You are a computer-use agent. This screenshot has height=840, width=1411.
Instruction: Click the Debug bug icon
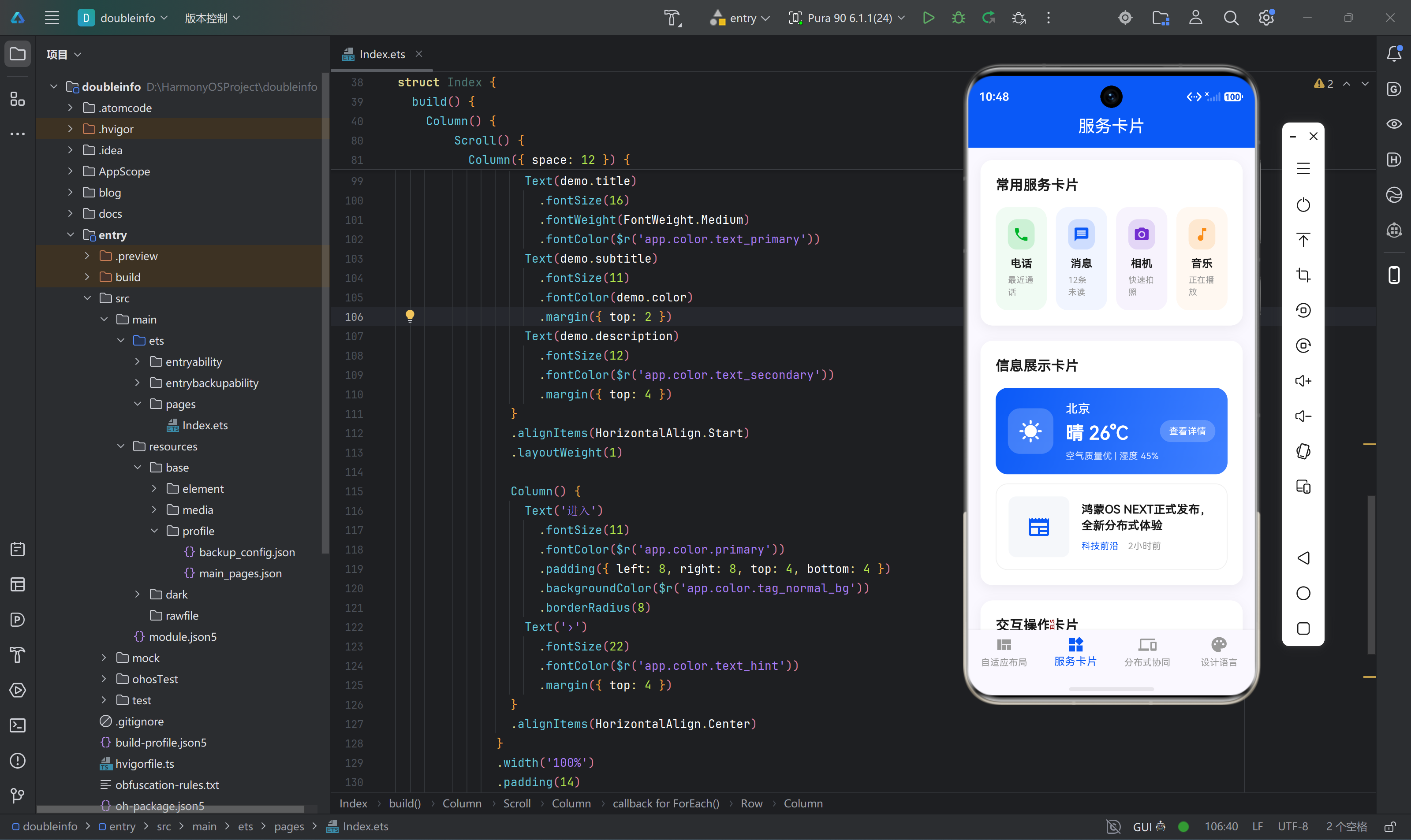[x=958, y=18]
